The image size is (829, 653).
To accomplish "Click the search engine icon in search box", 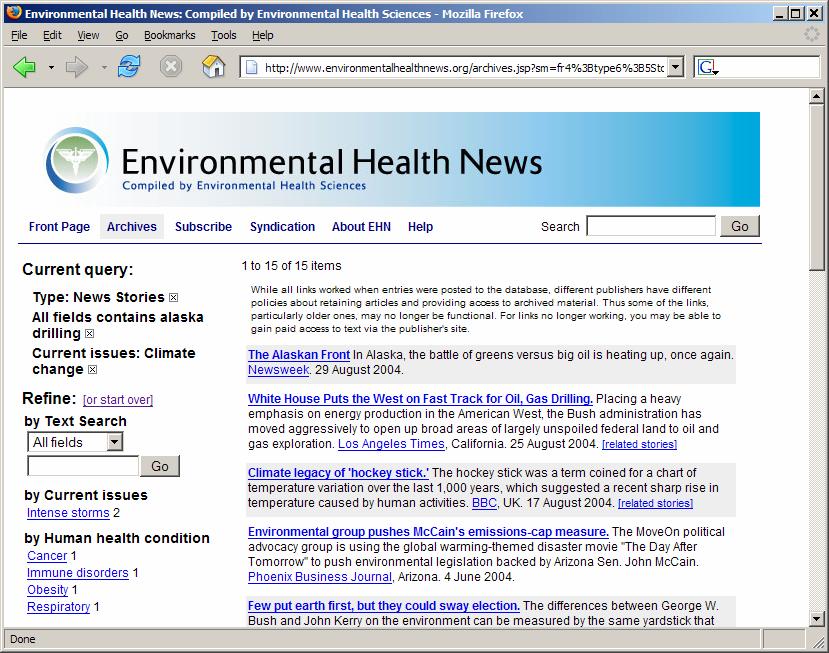I will [x=707, y=67].
